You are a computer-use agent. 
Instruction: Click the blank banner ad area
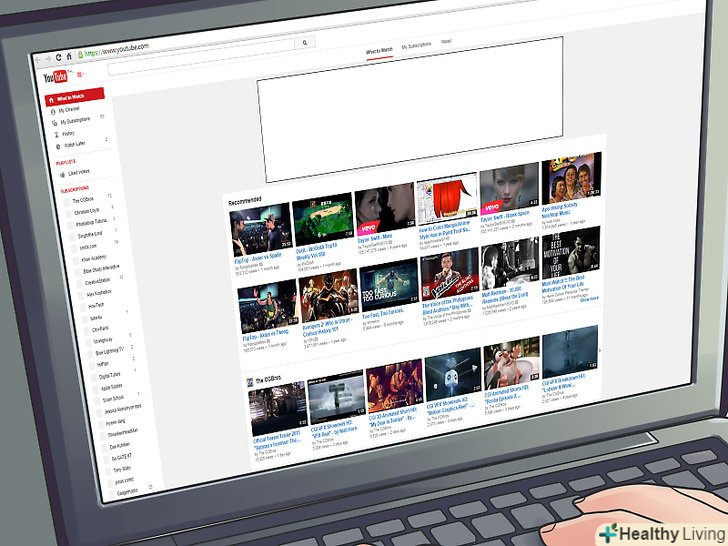(x=412, y=109)
